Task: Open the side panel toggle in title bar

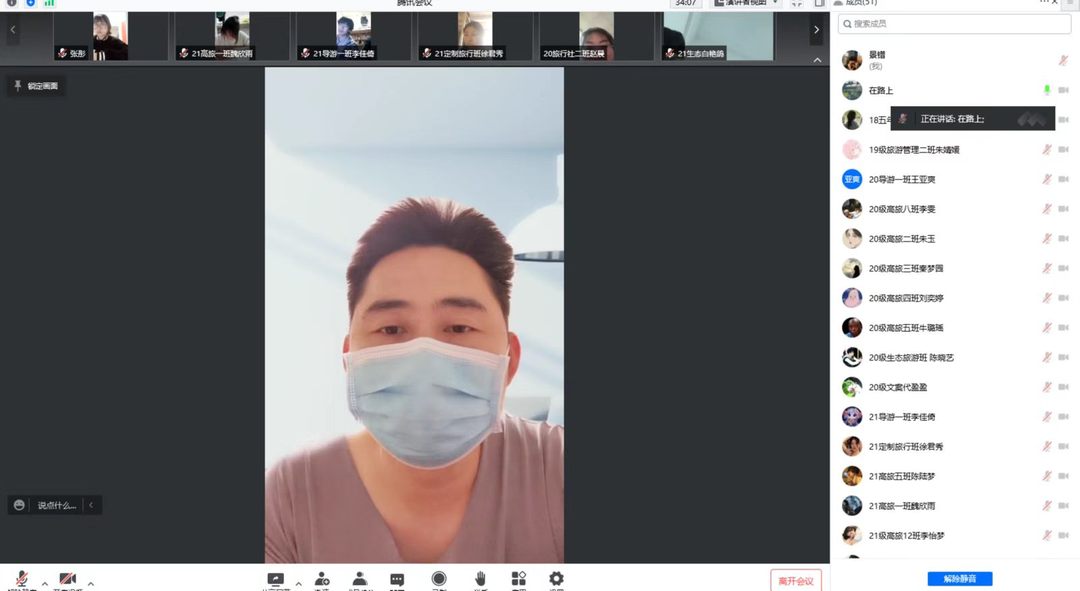Action: 819,3
